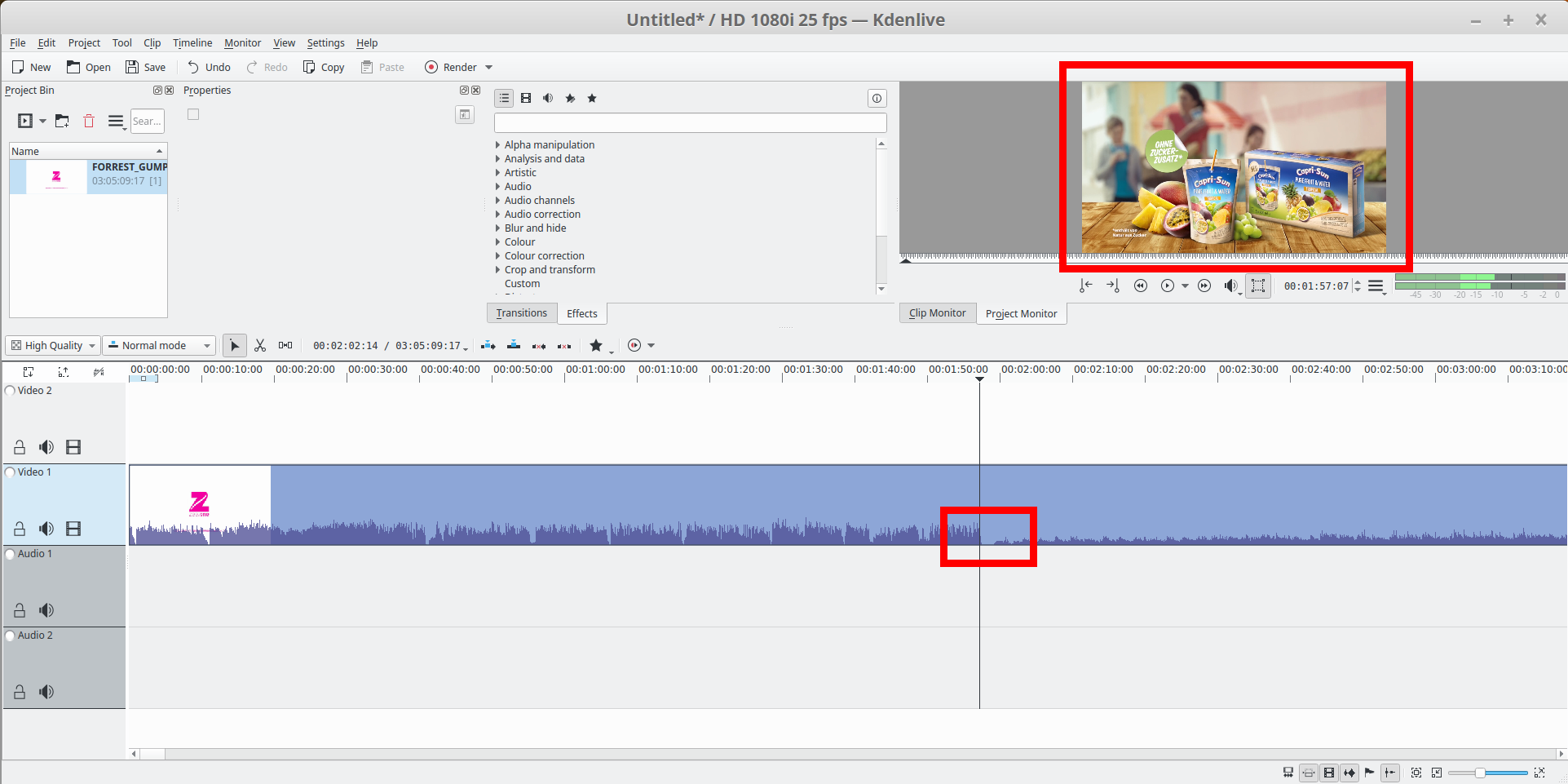Open High Quality preview dropdown
Screen dimensions: 1568x784
(53, 346)
